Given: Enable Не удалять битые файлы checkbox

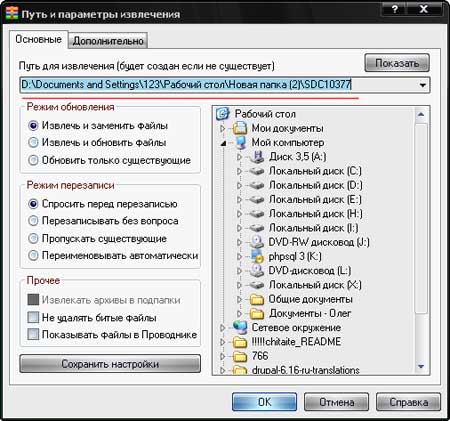Looking at the screenshot, I should [33, 317].
